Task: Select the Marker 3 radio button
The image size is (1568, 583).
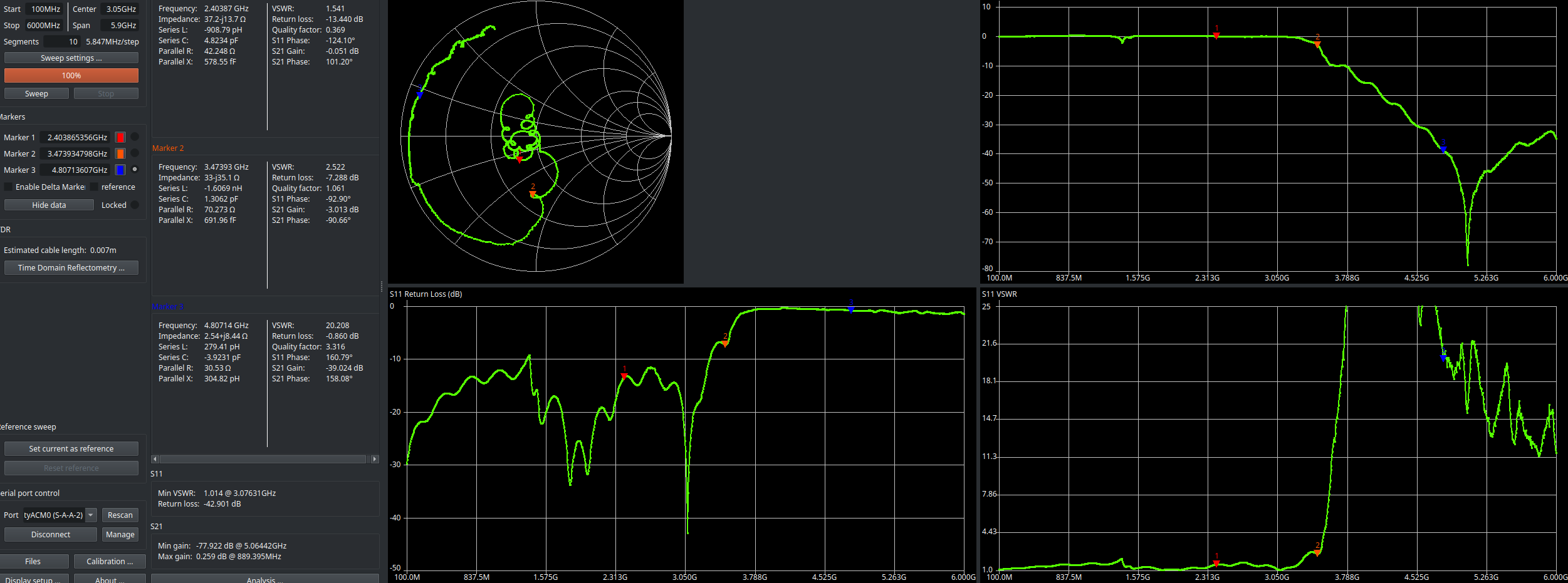Action: coord(135,169)
